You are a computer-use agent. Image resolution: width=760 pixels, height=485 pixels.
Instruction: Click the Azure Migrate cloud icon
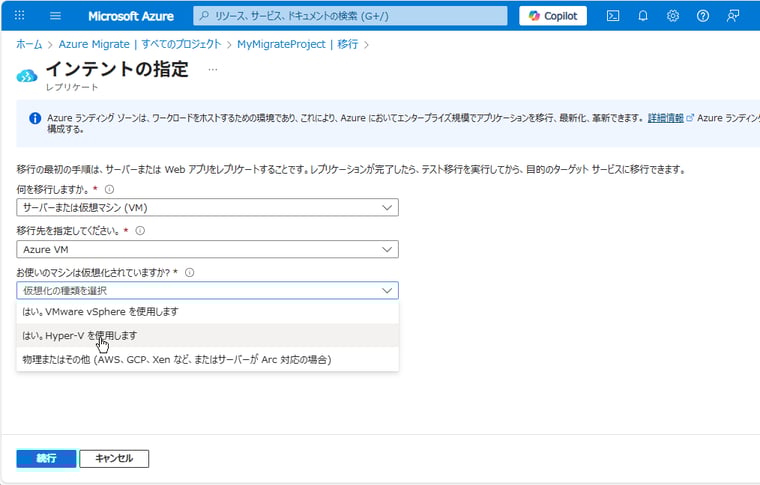coord(27,76)
